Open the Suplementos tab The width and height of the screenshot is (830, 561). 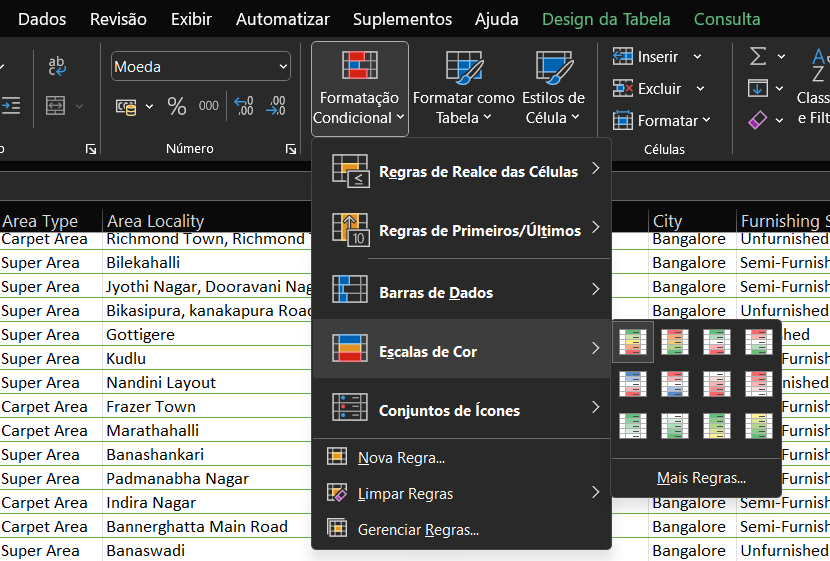(x=402, y=19)
